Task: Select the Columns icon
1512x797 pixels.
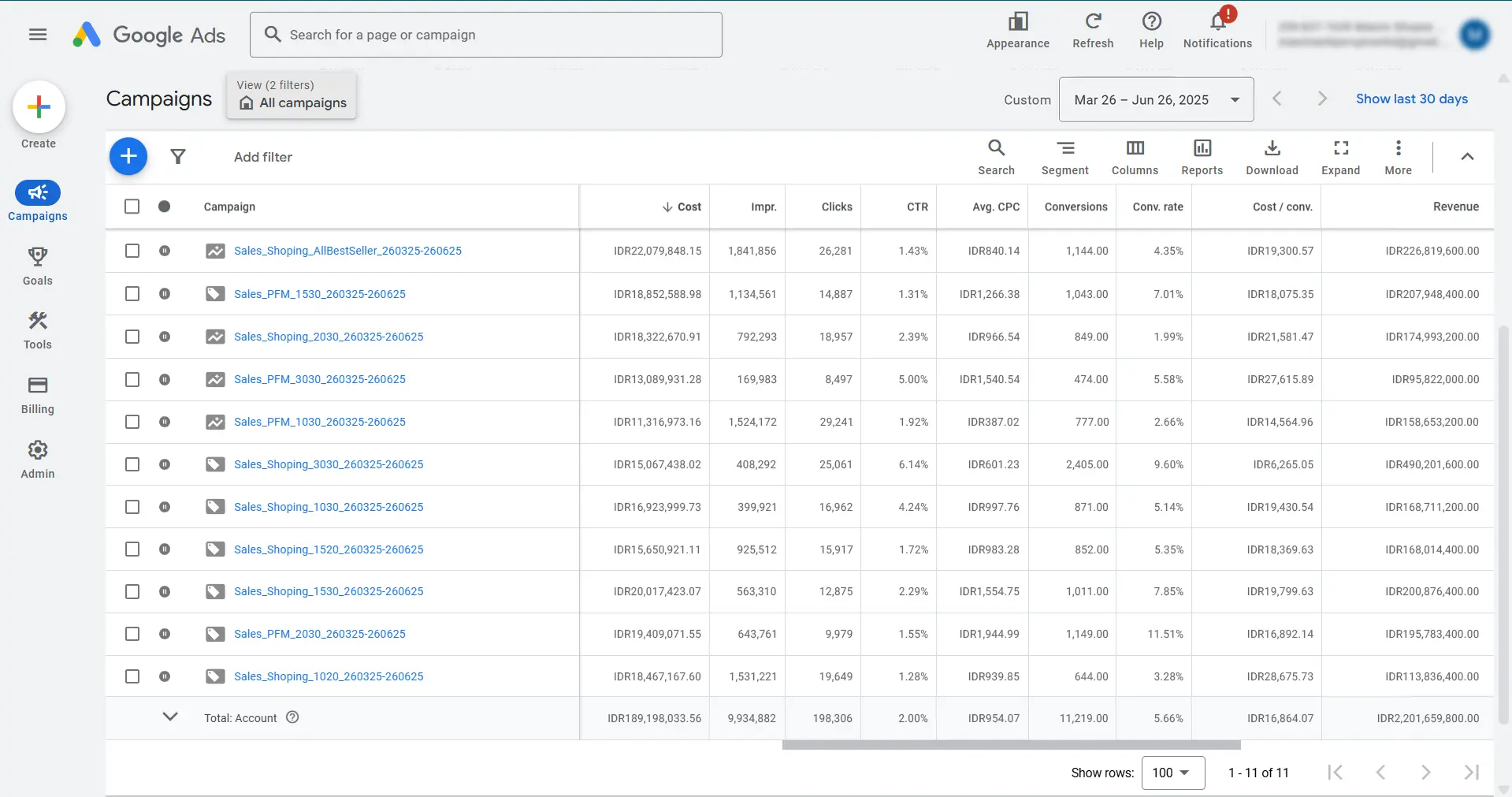Action: click(1135, 156)
